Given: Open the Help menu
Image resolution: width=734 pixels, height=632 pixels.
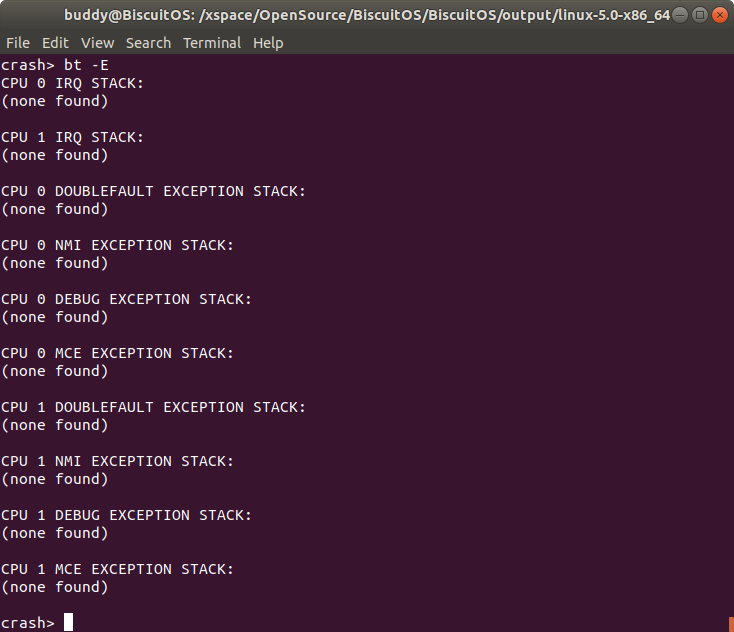Looking at the screenshot, I should pos(268,43).
